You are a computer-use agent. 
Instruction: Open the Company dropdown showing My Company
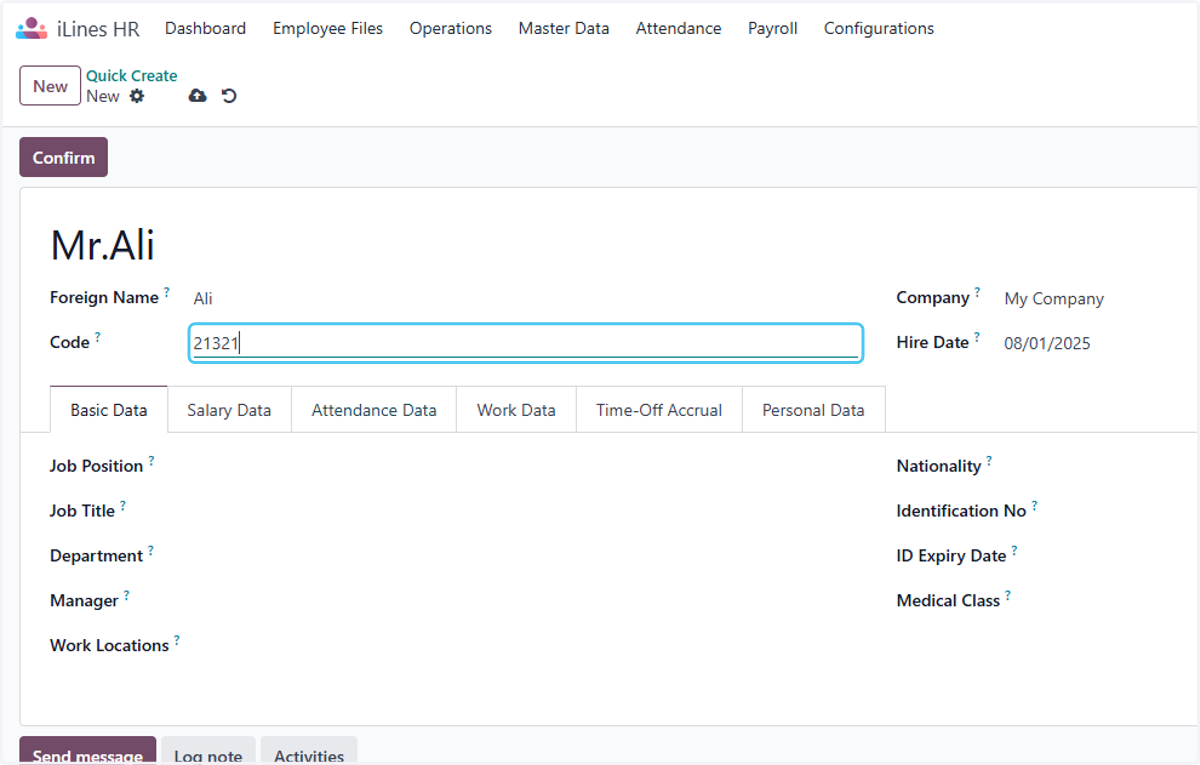(x=1054, y=298)
